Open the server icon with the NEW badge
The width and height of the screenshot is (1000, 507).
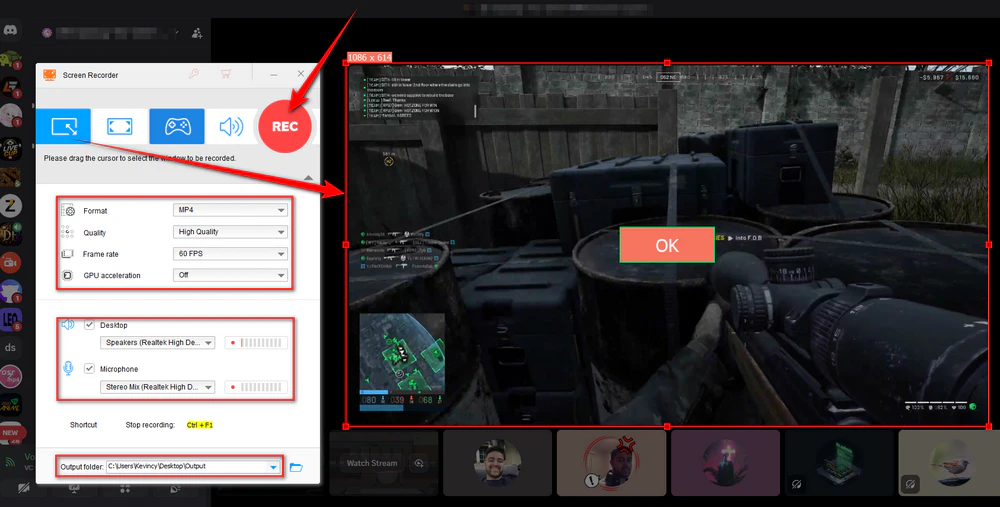coord(11,434)
